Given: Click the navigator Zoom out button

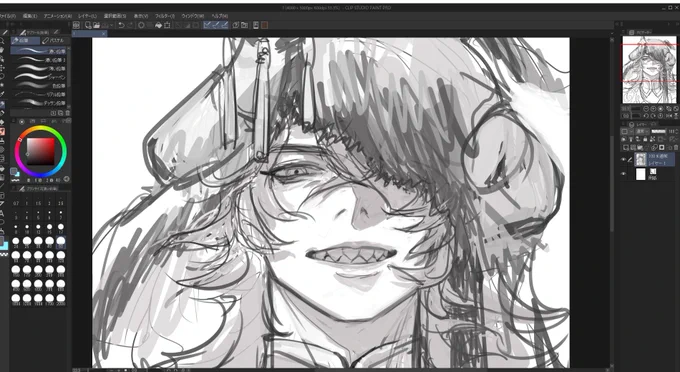Looking at the screenshot, I should coord(646,109).
